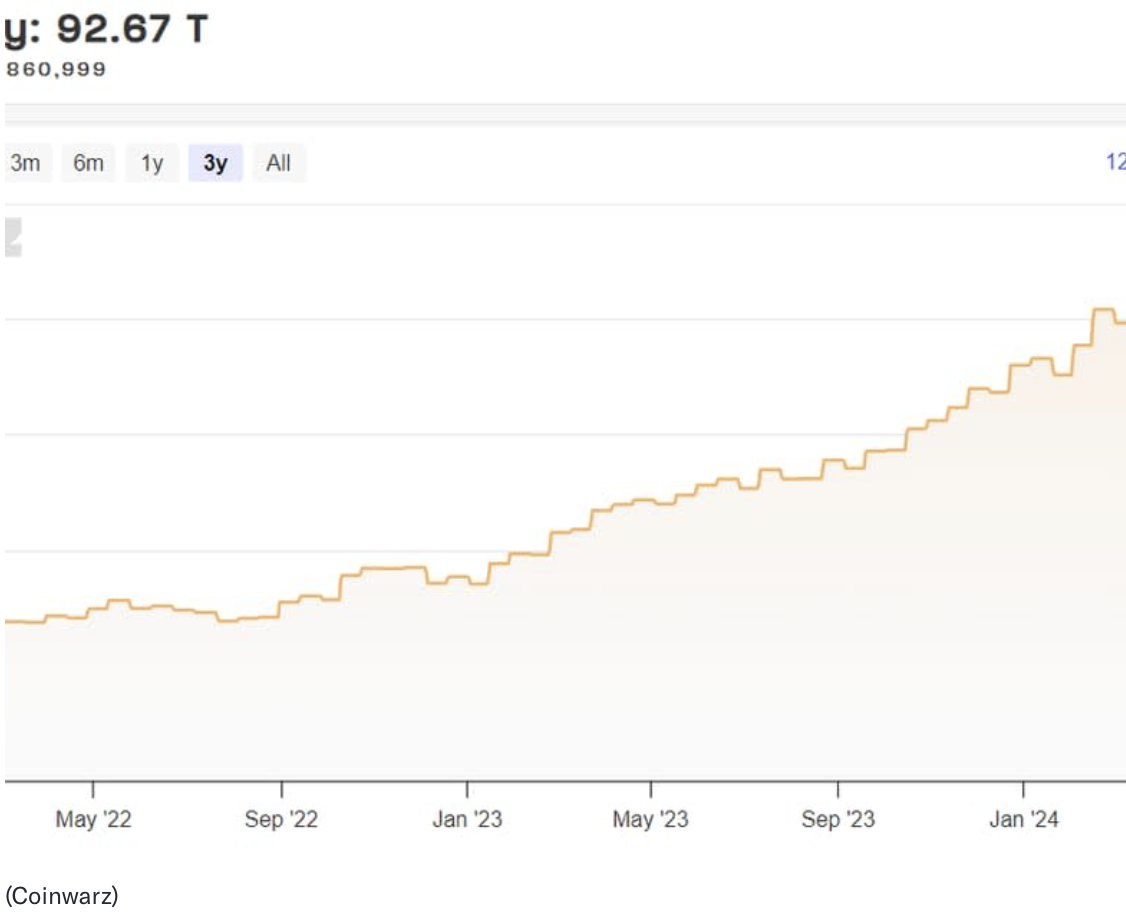Click the May '22 axis label
Image resolution: width=1126 pixels, height=918 pixels.
click(x=93, y=820)
